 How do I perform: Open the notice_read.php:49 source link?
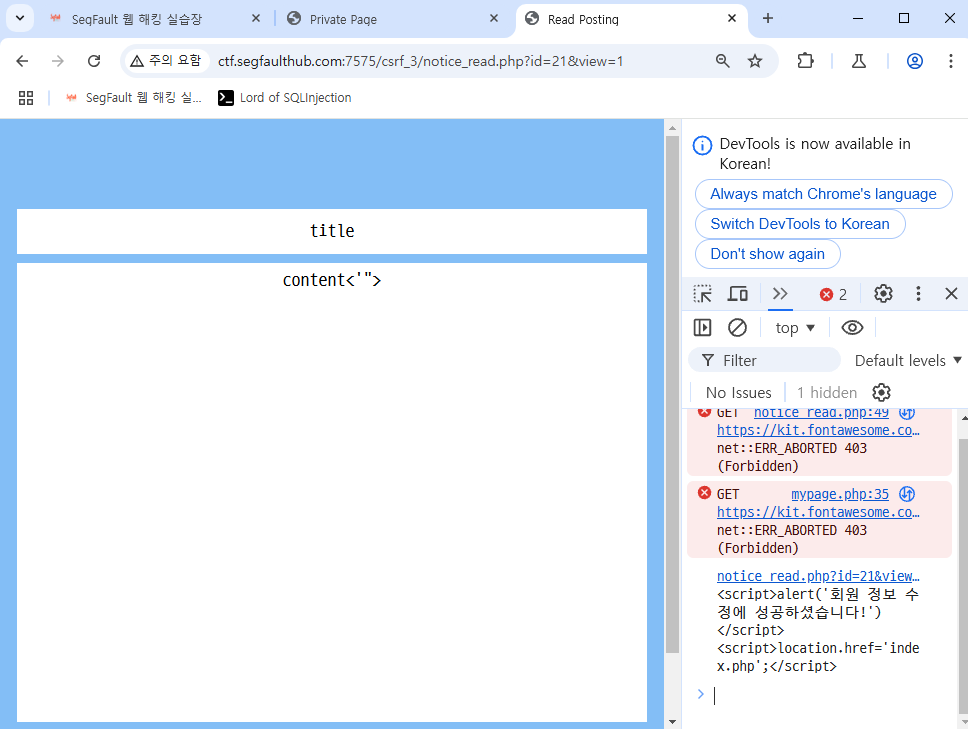point(820,412)
